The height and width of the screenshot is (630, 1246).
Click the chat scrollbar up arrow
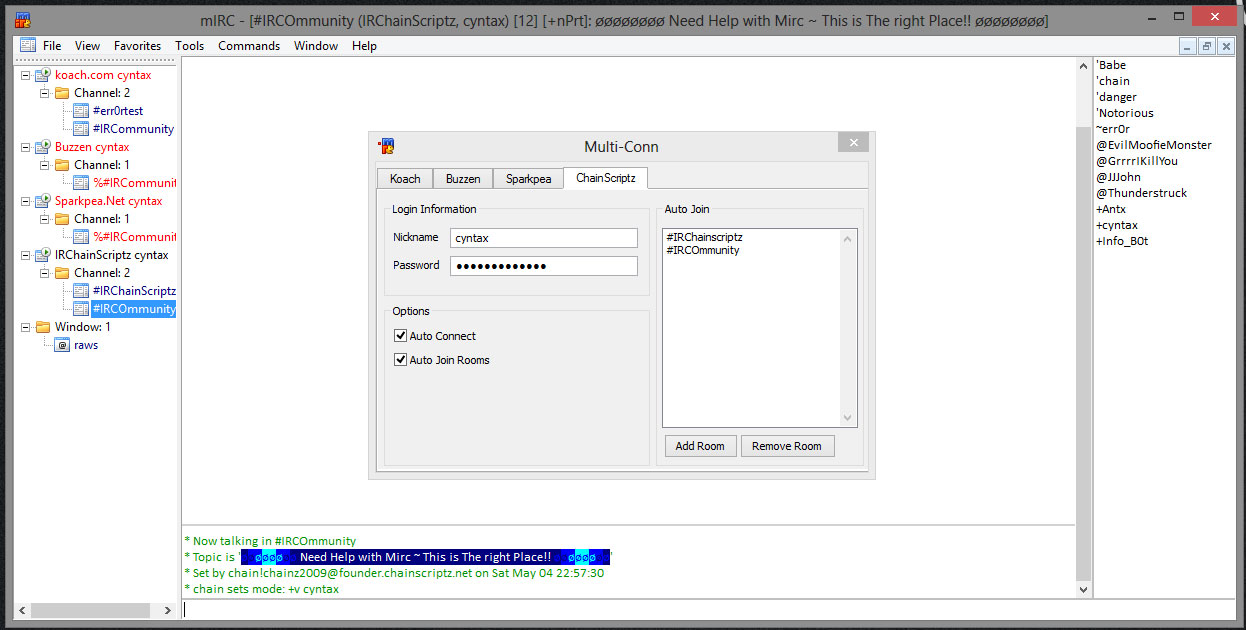(x=1083, y=66)
